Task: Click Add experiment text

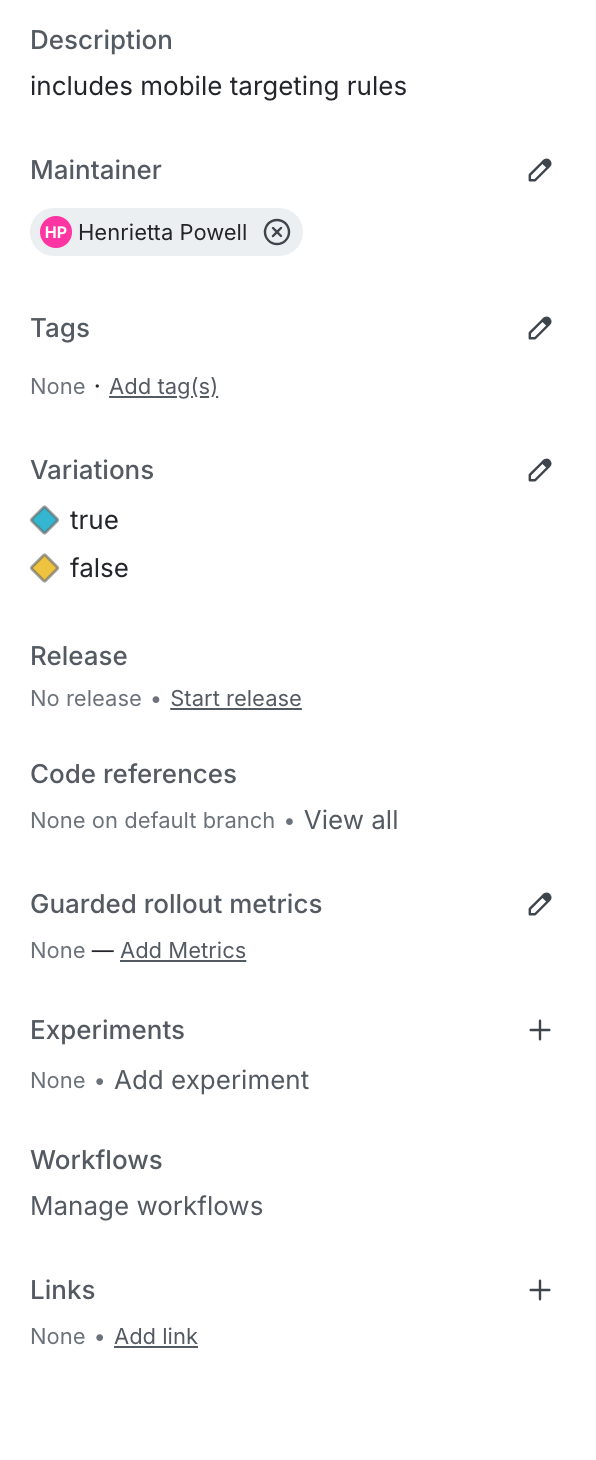Action: pyautogui.click(x=211, y=1080)
